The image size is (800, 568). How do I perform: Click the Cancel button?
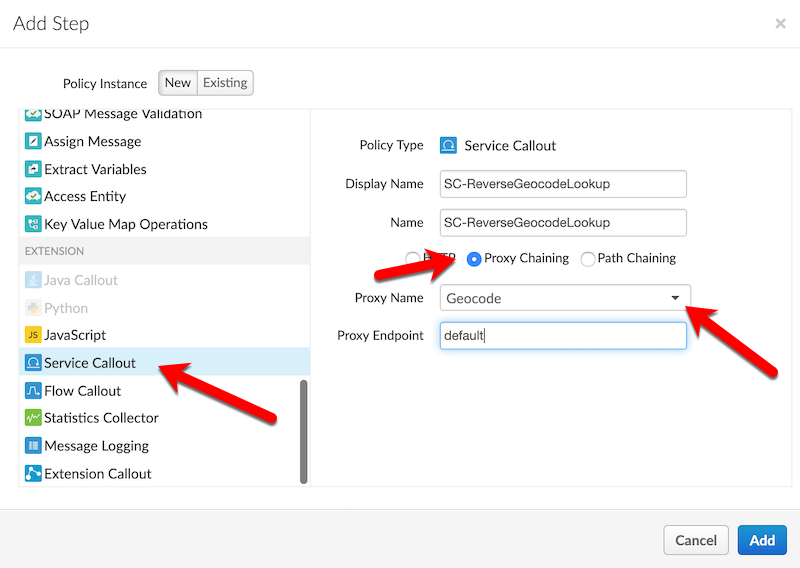696,540
